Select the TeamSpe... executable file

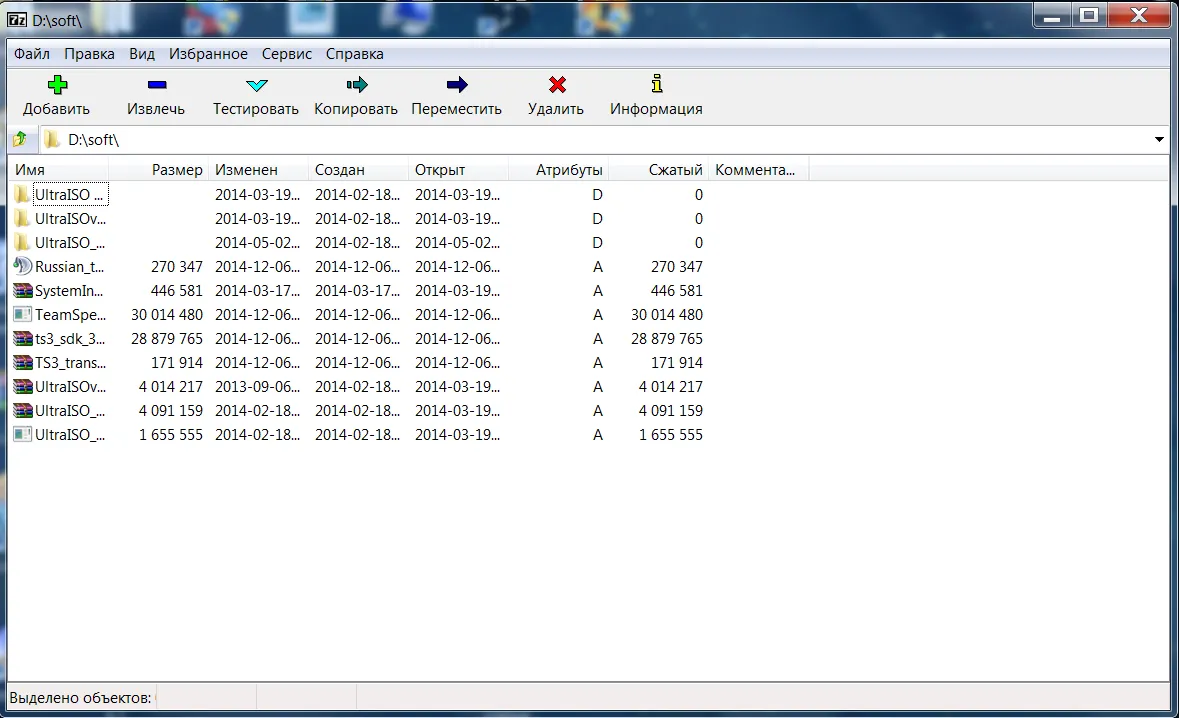[x=69, y=315]
